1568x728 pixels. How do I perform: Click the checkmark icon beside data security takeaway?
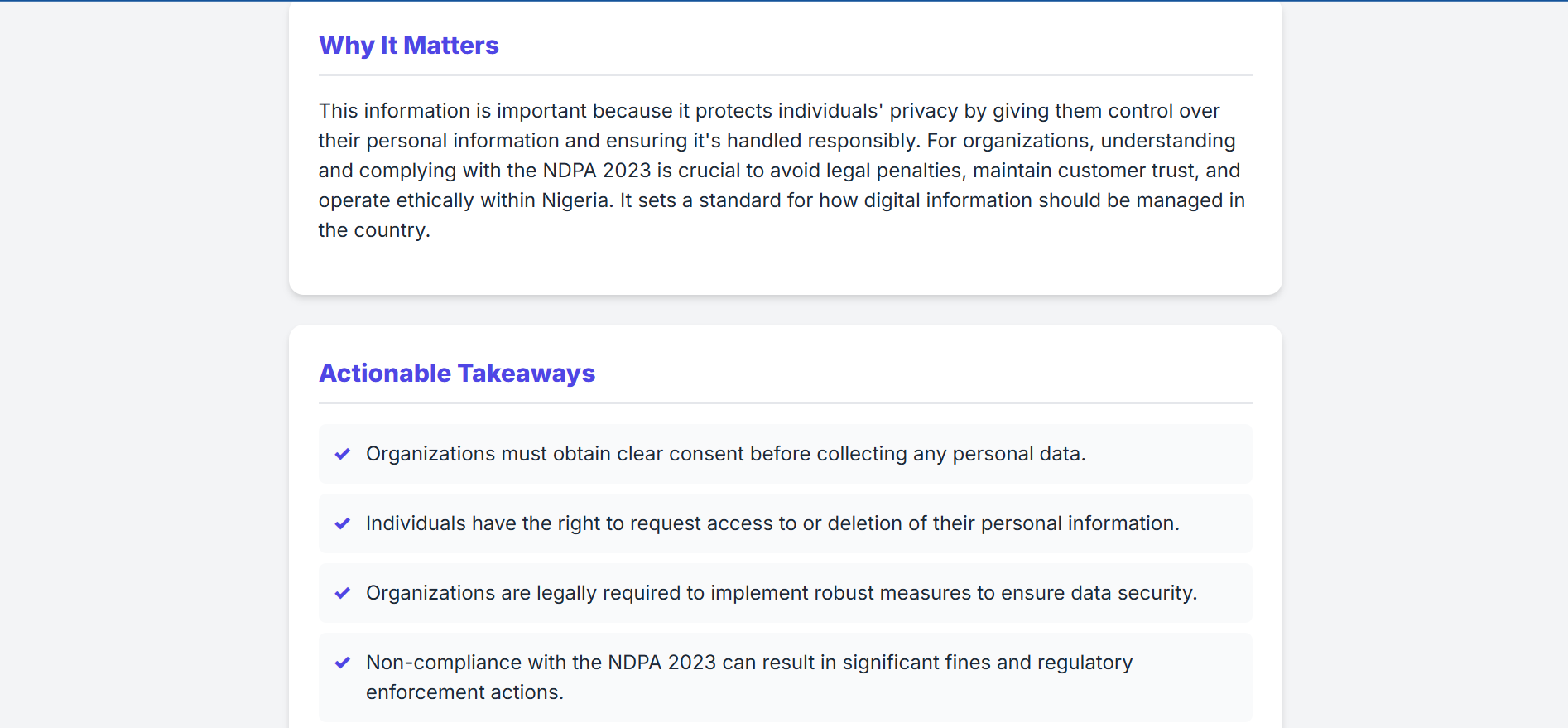(x=342, y=593)
